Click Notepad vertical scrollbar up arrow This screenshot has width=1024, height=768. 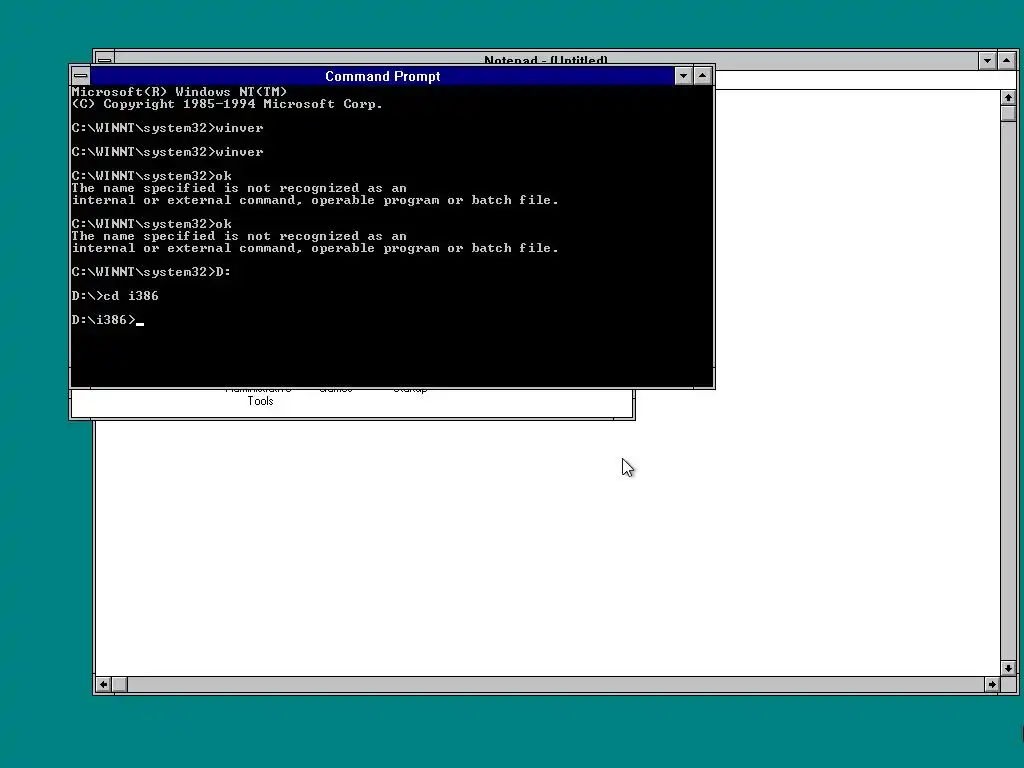[x=1008, y=97]
